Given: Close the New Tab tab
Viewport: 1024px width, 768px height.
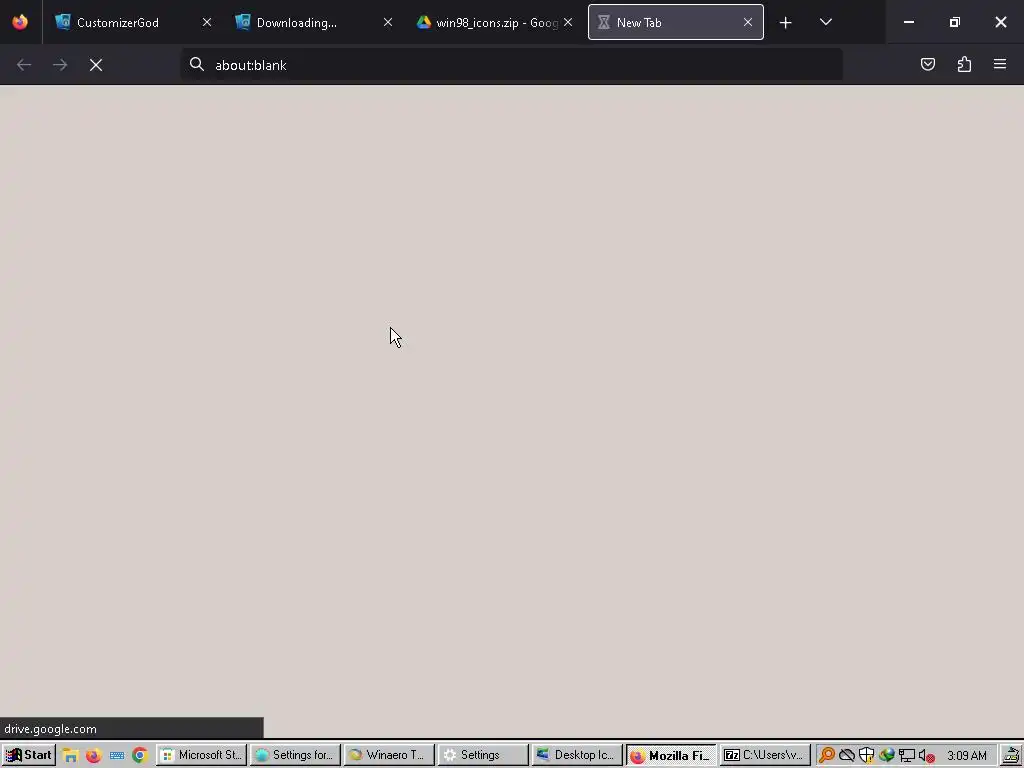Looking at the screenshot, I should coord(748,22).
